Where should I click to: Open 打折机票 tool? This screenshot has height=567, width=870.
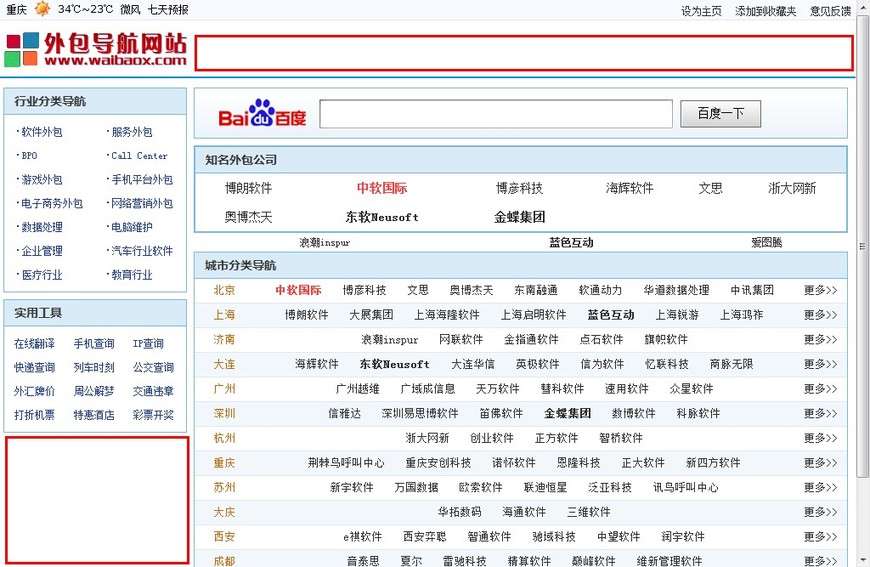(34, 416)
